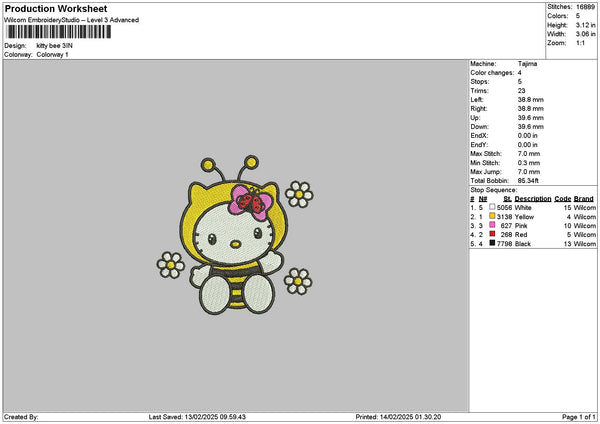Click the 'Color changes:' label

coord(492,73)
